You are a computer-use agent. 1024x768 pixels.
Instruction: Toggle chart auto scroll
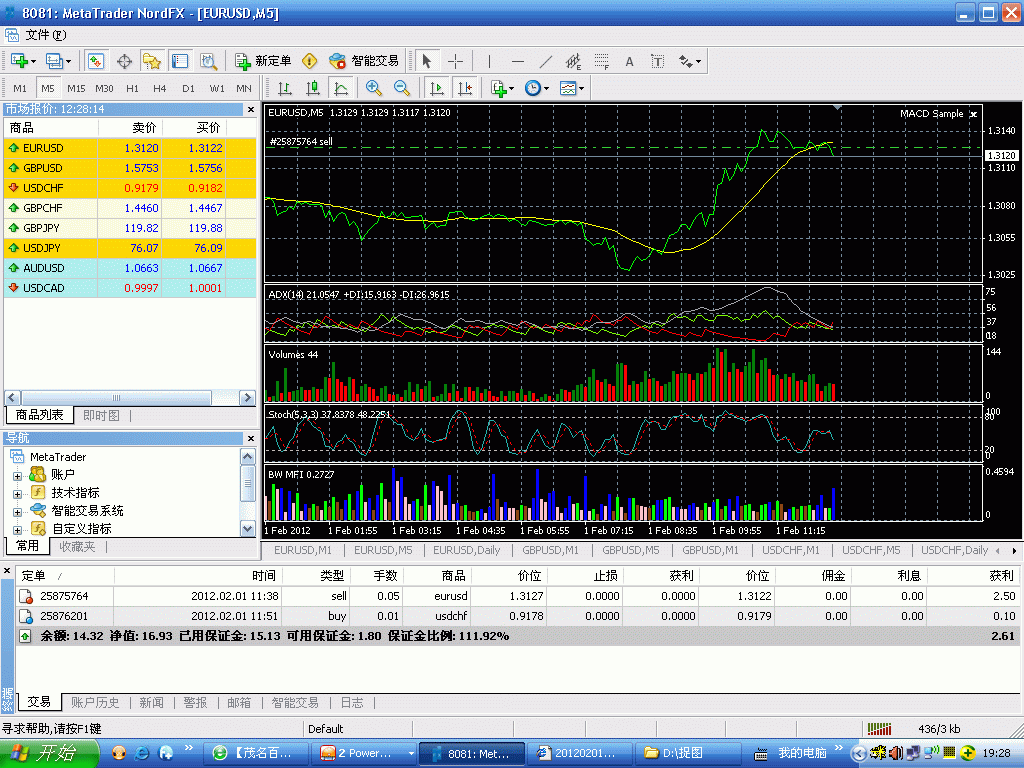point(436,88)
